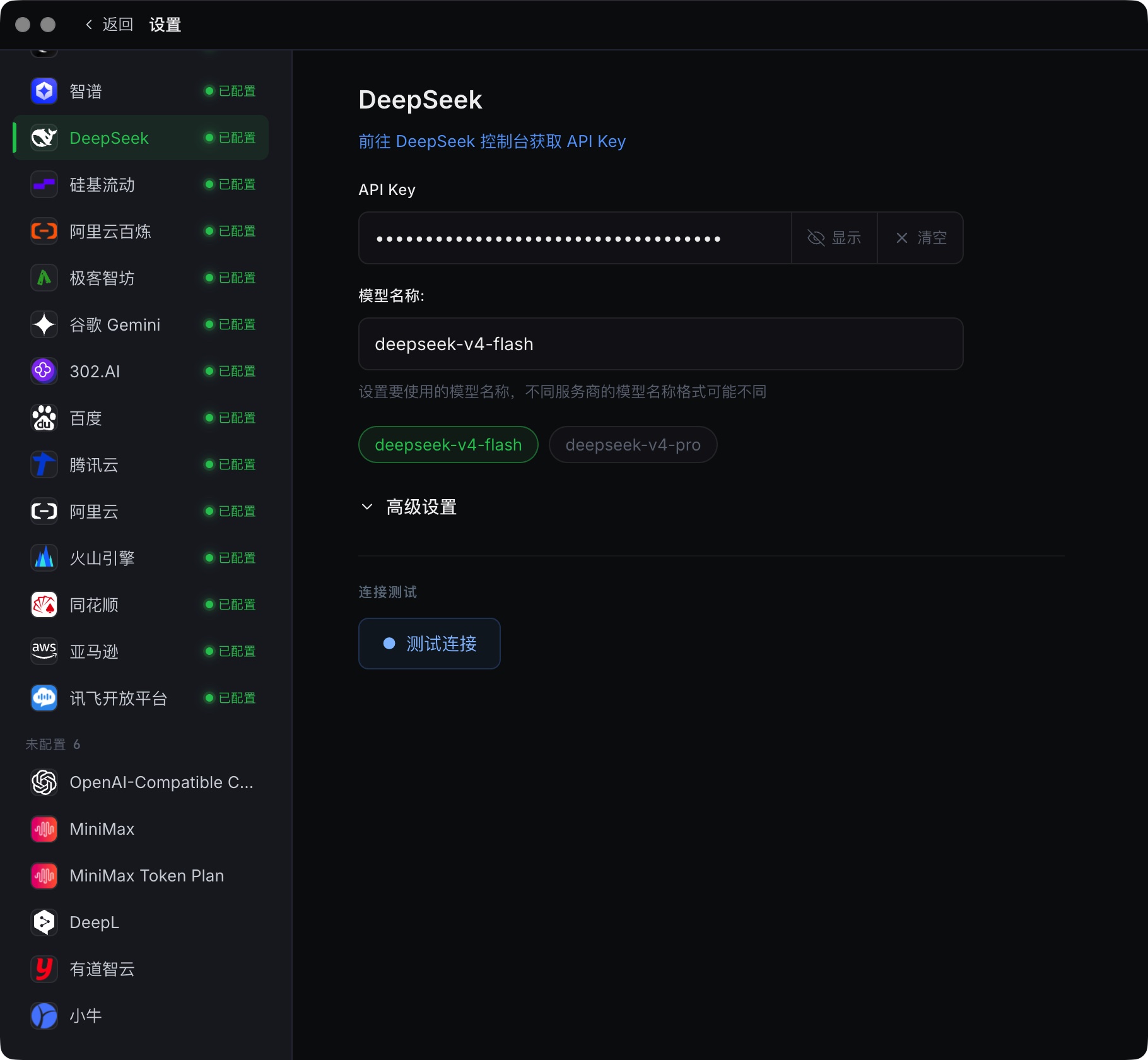The height and width of the screenshot is (1060, 1148).
Task: Click the 硅基流动 provider icon
Action: pos(44,185)
